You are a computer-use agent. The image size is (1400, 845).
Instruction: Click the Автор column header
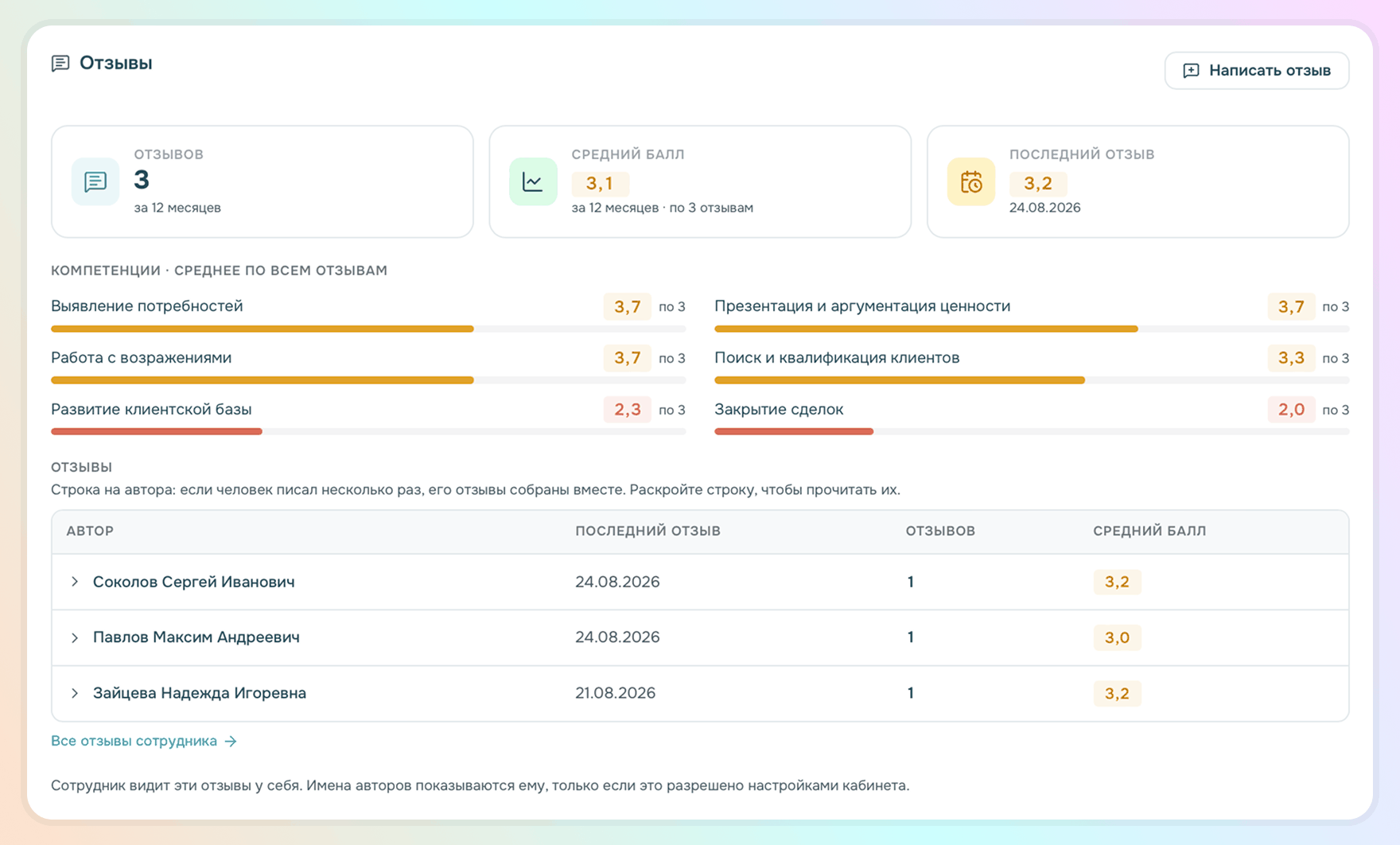90,531
